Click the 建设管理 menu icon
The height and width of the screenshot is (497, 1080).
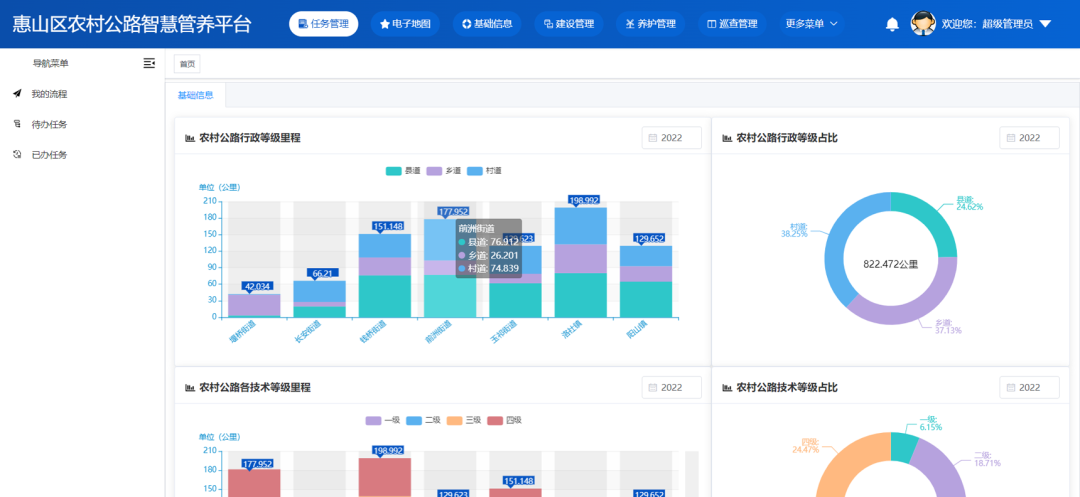(548, 24)
